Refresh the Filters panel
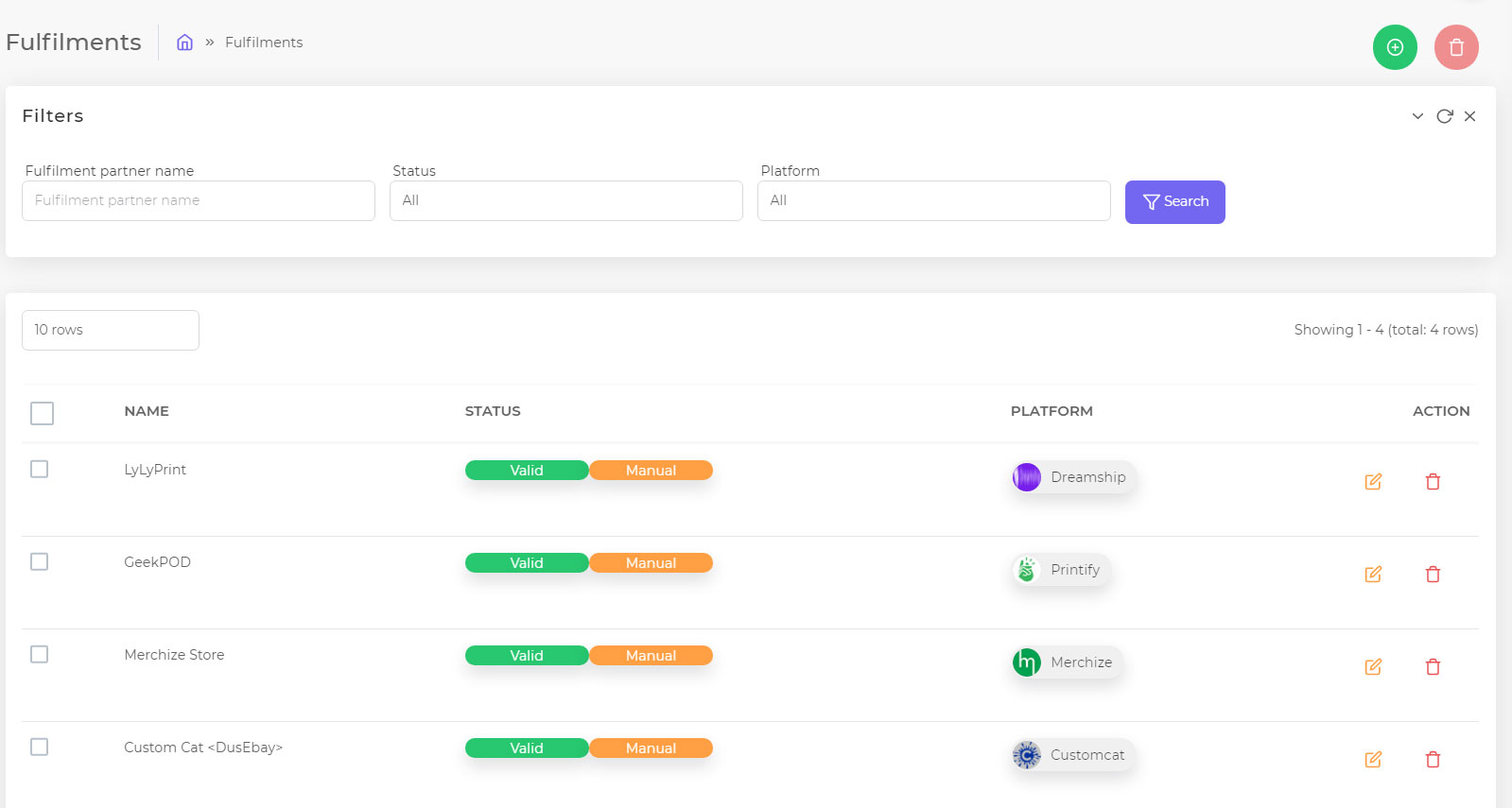 click(x=1444, y=116)
